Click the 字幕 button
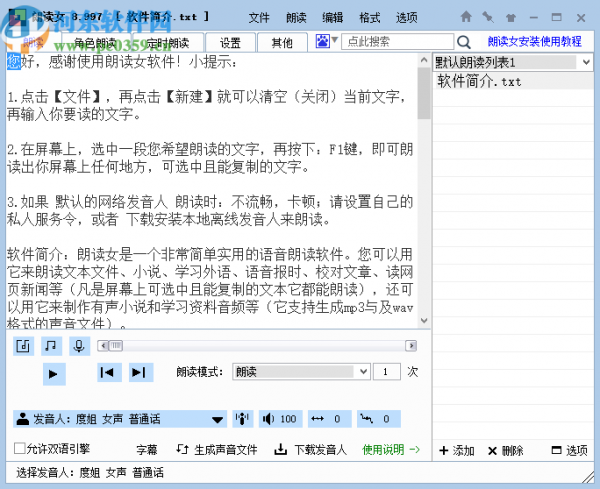 point(147,450)
